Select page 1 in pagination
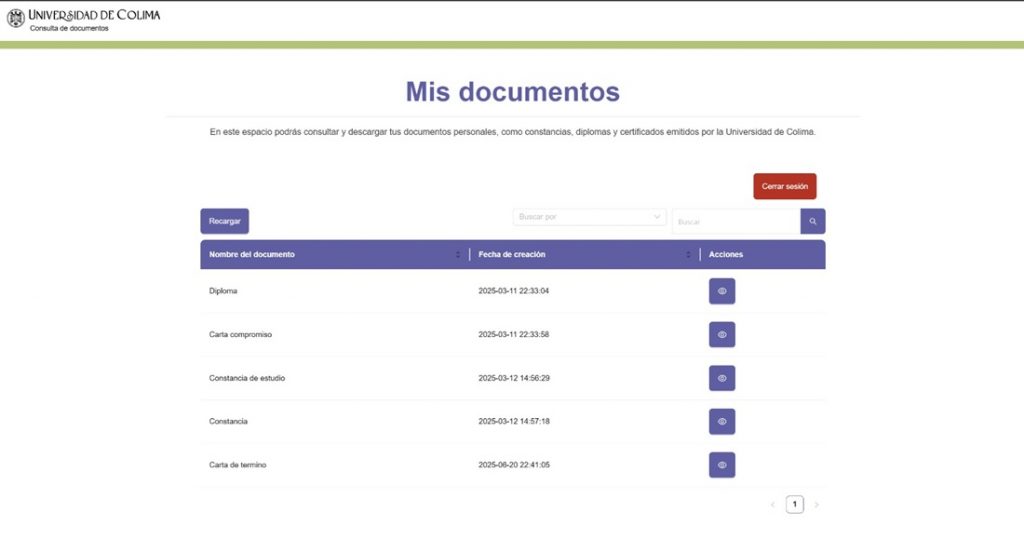This screenshot has width=1024, height=539. [x=794, y=505]
